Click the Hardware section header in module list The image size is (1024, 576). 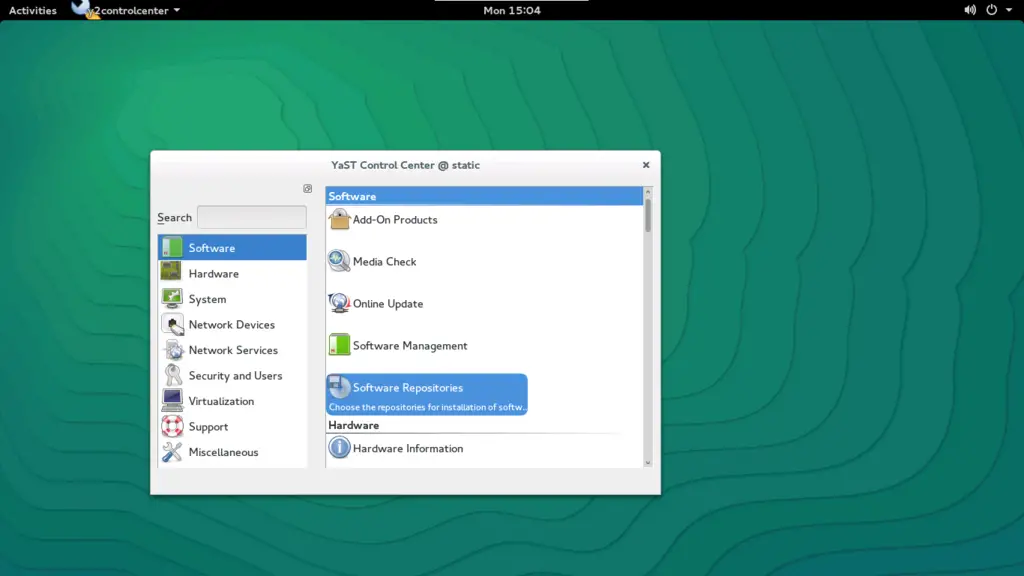point(353,425)
